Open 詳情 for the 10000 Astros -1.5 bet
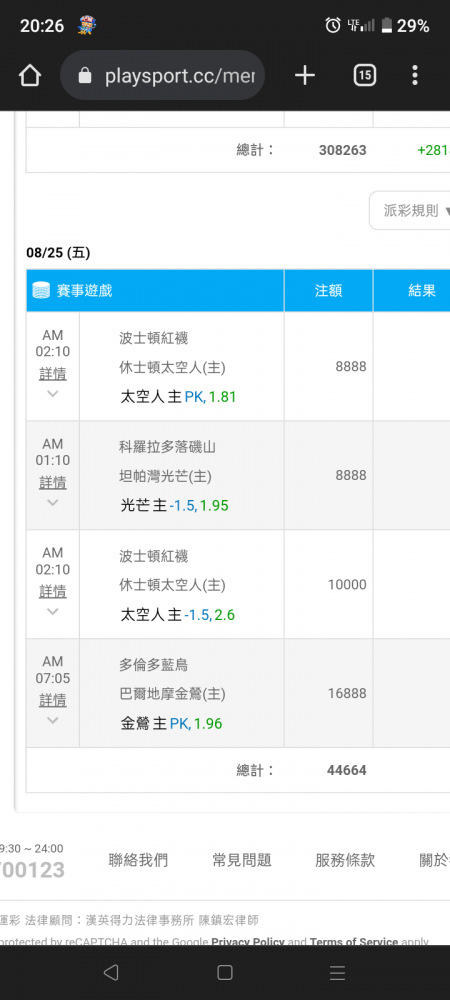450x1000 pixels. (x=53, y=592)
